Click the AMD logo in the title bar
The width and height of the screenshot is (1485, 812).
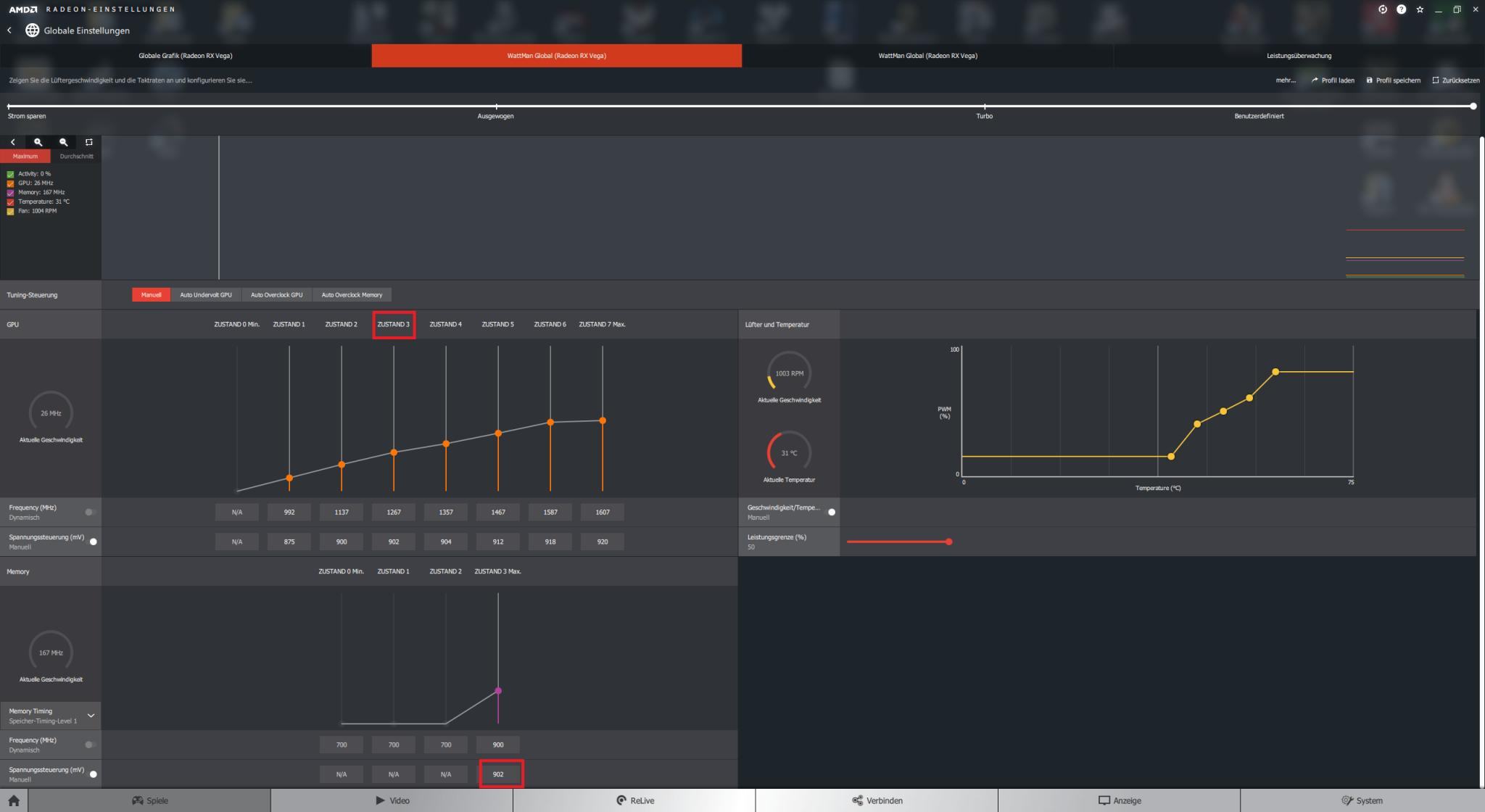[22, 9]
